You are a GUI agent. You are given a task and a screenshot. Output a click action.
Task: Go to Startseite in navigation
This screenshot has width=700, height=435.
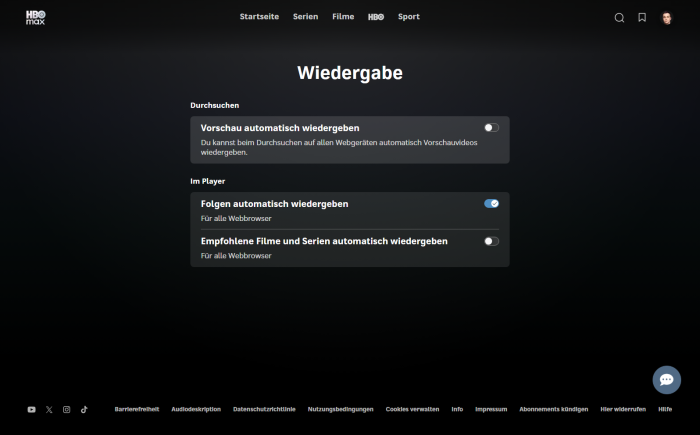(259, 17)
